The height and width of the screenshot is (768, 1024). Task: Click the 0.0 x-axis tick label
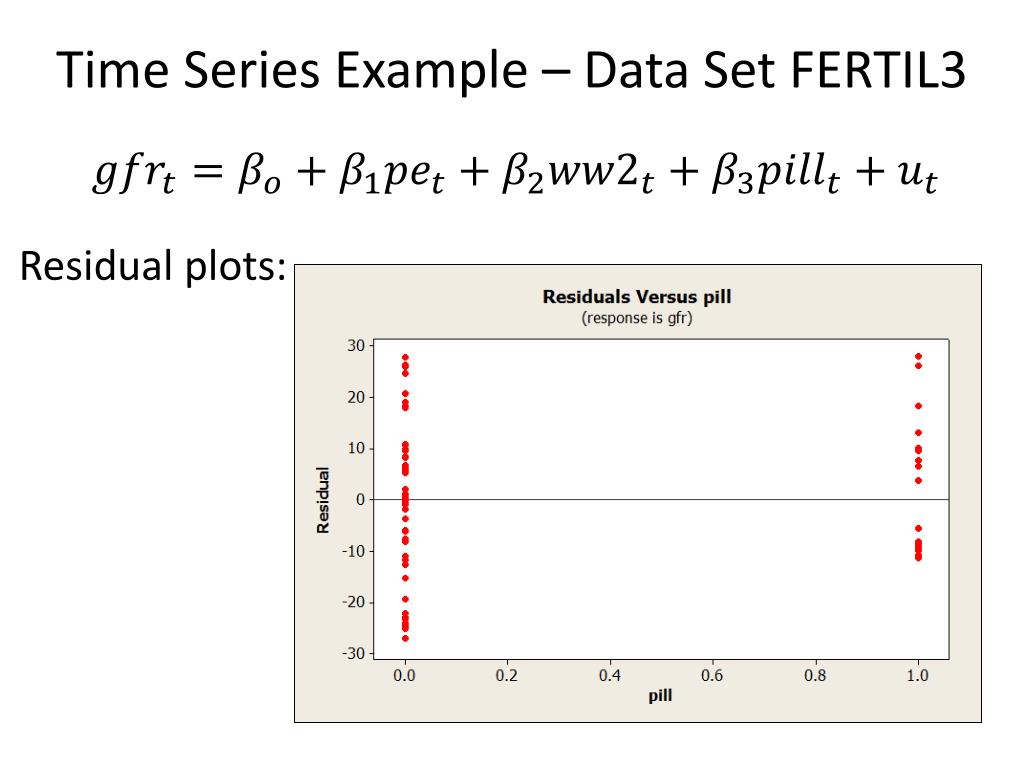coord(404,675)
